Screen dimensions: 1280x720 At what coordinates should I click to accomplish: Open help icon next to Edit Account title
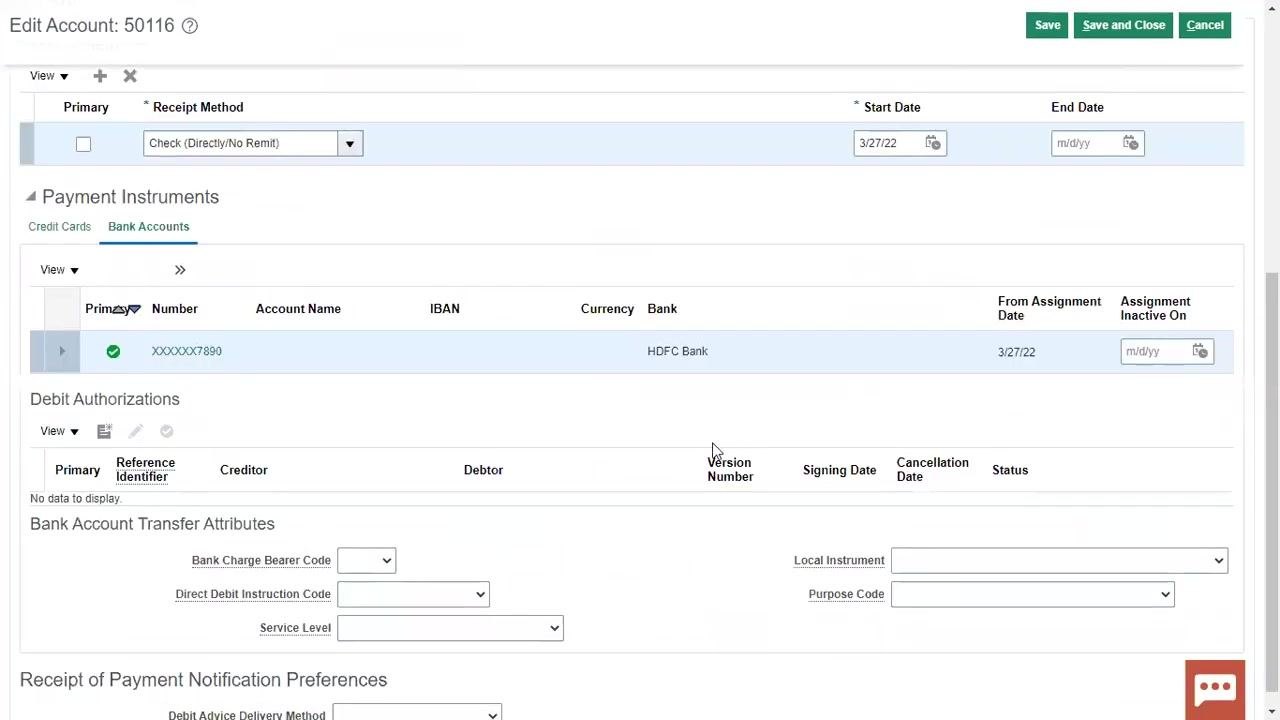(x=189, y=26)
